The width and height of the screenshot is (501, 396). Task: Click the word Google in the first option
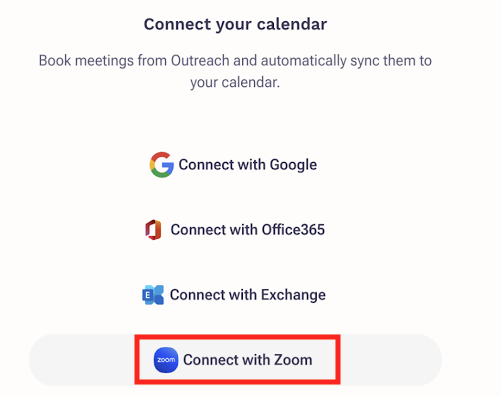coord(293,165)
